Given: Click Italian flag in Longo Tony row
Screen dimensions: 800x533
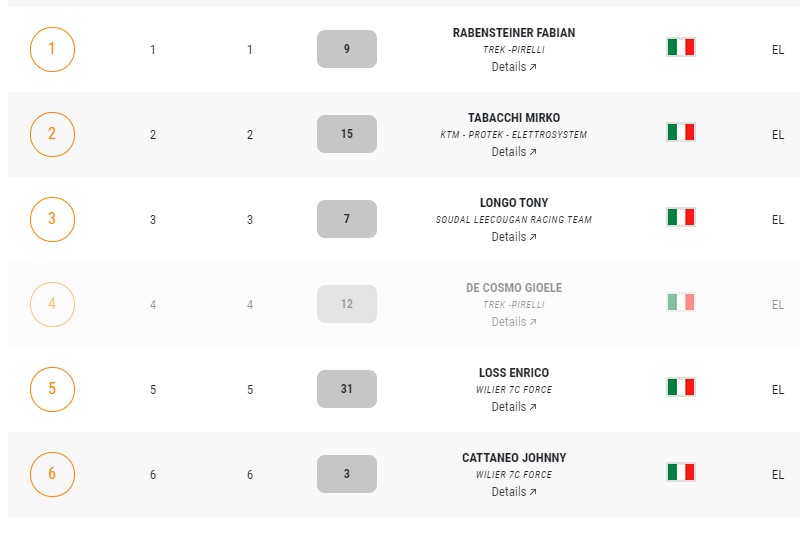Looking at the screenshot, I should point(681,217).
